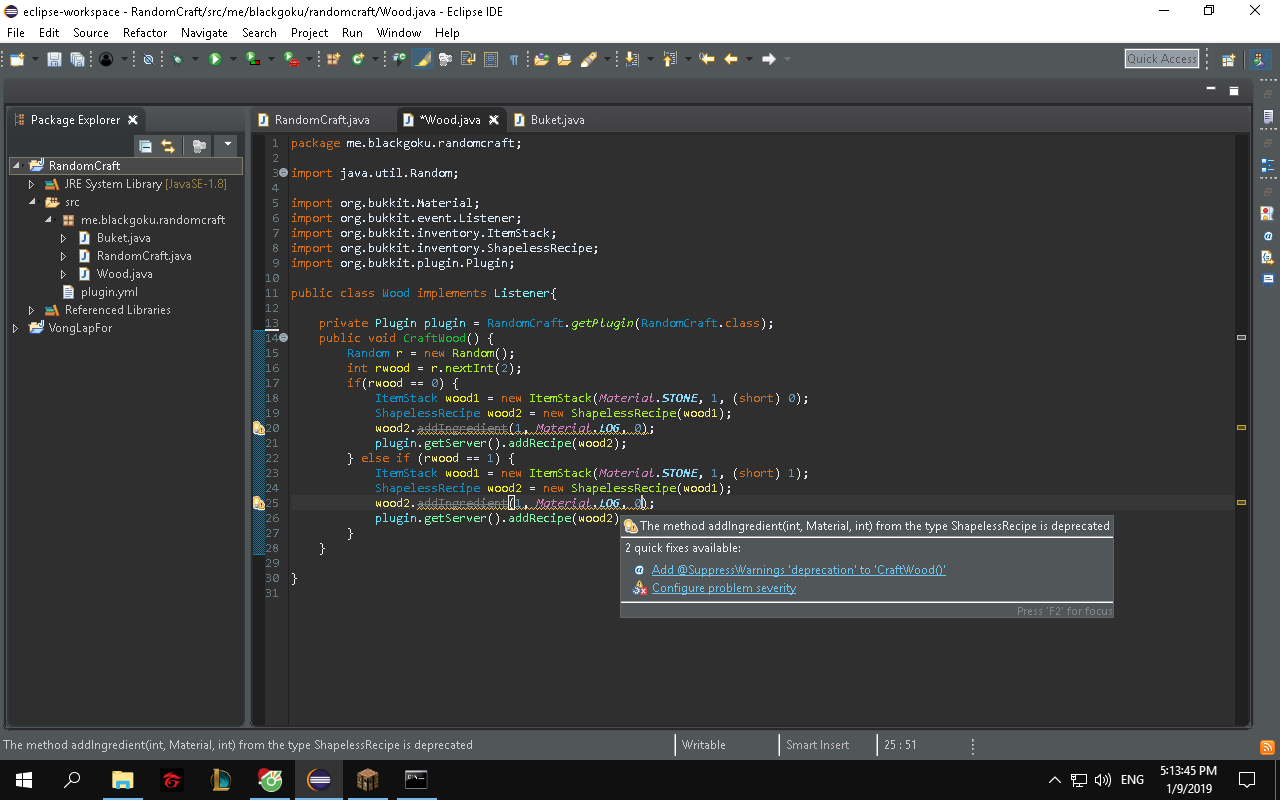The image size is (1280, 800).
Task: Switch to the Buket.java editor tab
Action: (x=557, y=120)
